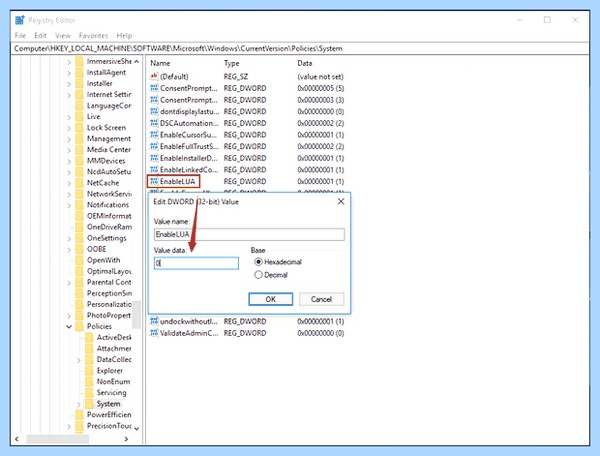Viewport: 600px width, 456px height.
Task: Click the DWORD icon beside EnableLinkedCo...
Action: coord(154,170)
